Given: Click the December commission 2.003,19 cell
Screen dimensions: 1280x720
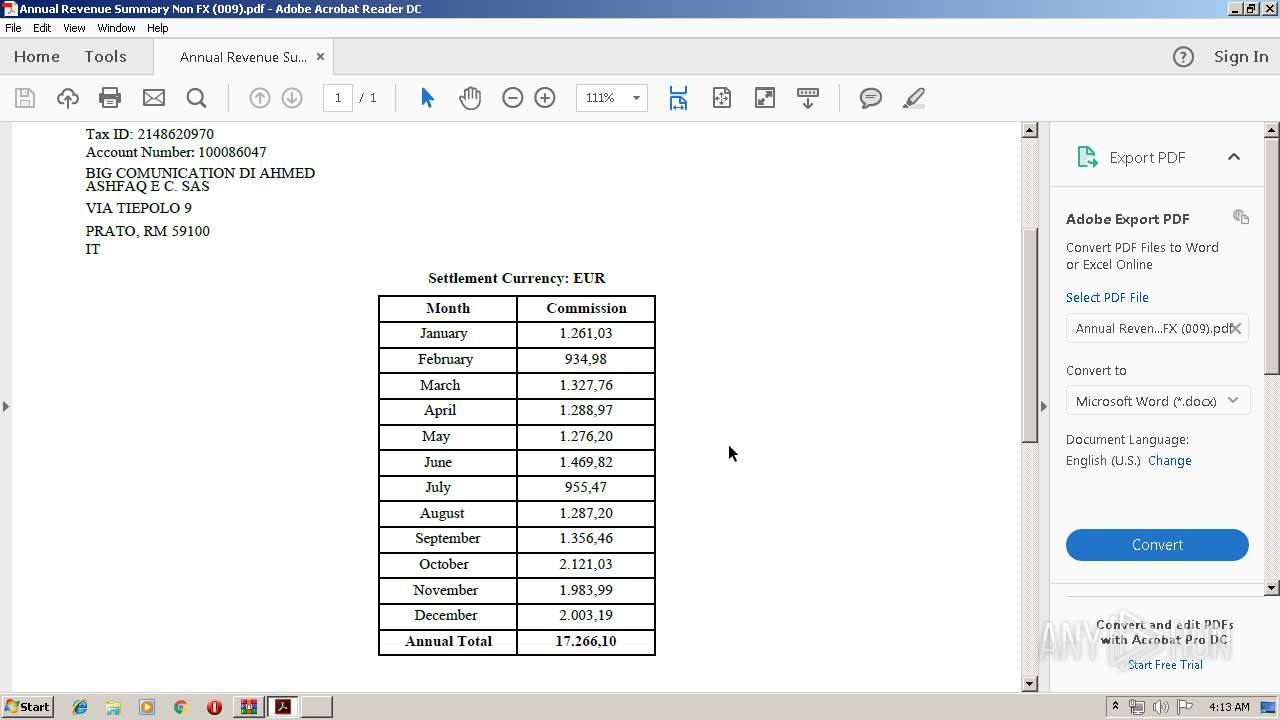Looking at the screenshot, I should 586,616.
